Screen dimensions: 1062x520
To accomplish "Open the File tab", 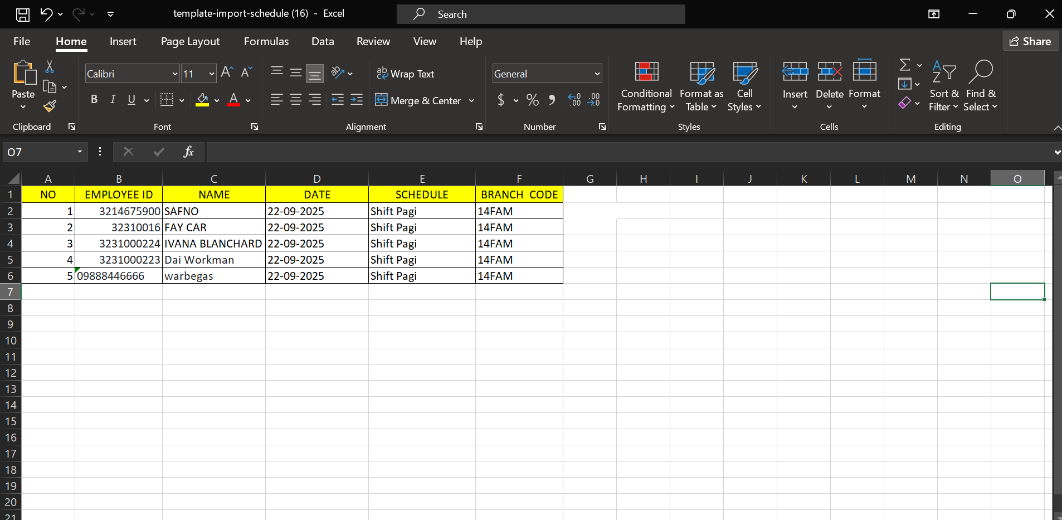I will (x=22, y=41).
